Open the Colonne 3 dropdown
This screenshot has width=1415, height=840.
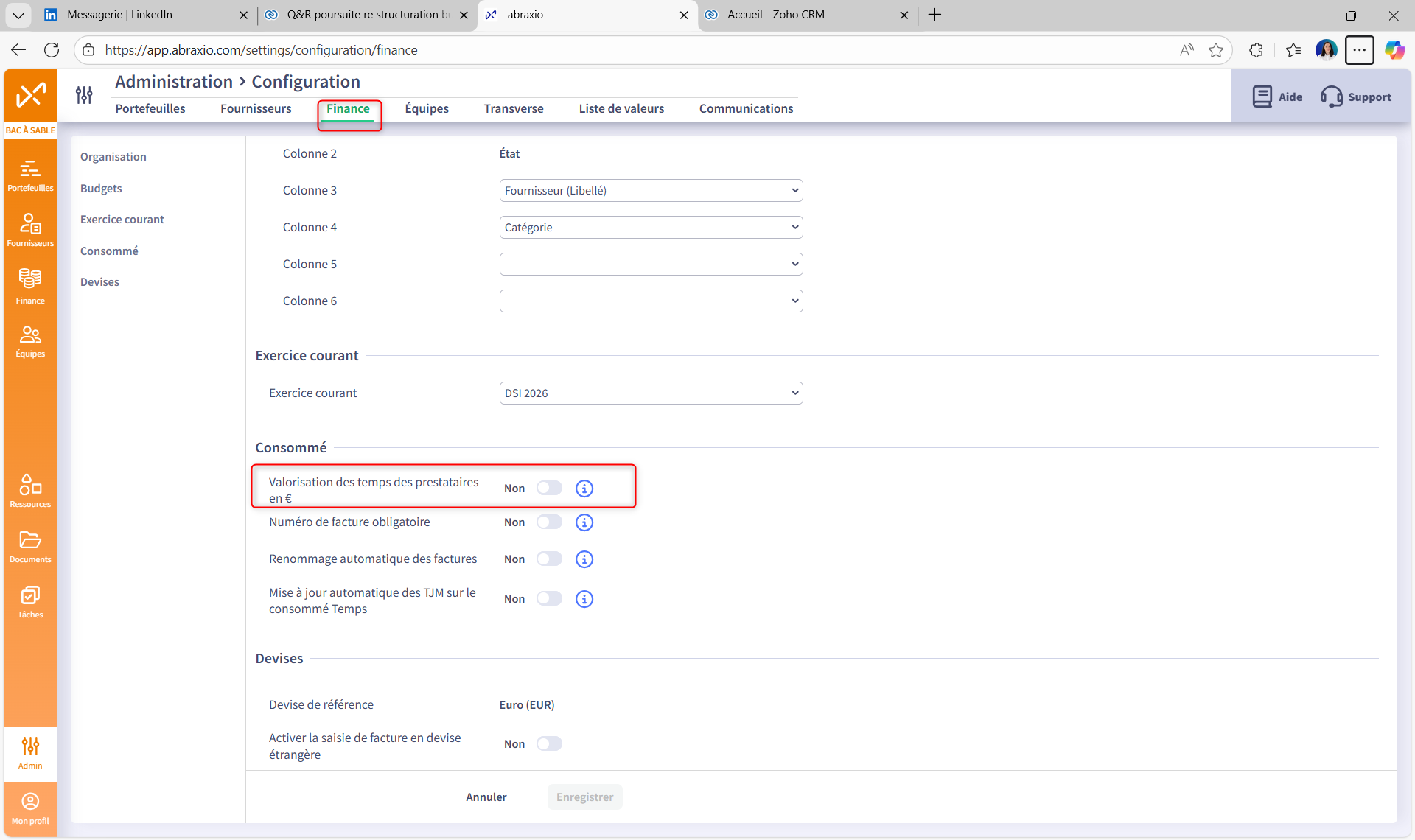tap(651, 191)
